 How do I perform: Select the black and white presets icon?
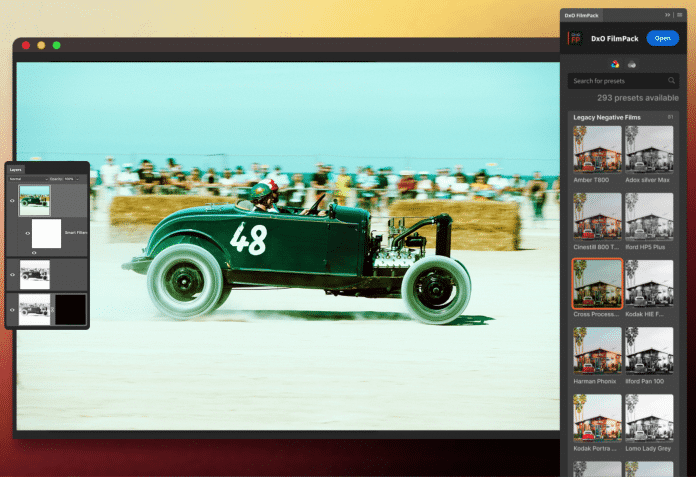point(631,64)
